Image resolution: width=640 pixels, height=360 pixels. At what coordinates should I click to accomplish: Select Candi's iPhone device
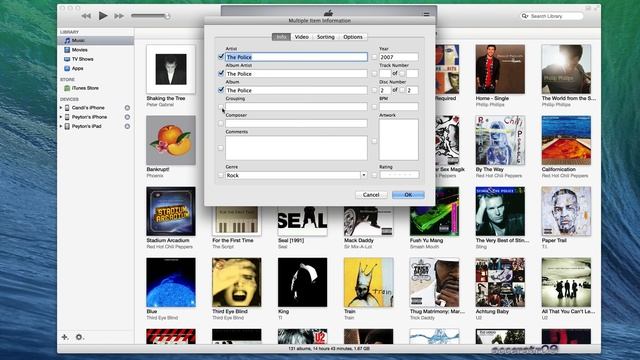88,108
